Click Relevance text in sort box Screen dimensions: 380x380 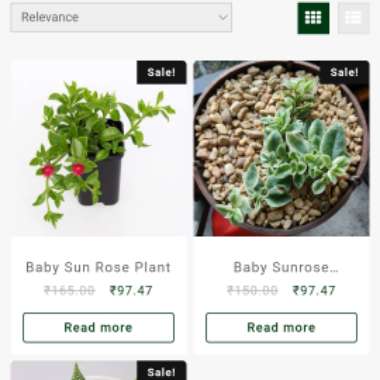point(50,17)
